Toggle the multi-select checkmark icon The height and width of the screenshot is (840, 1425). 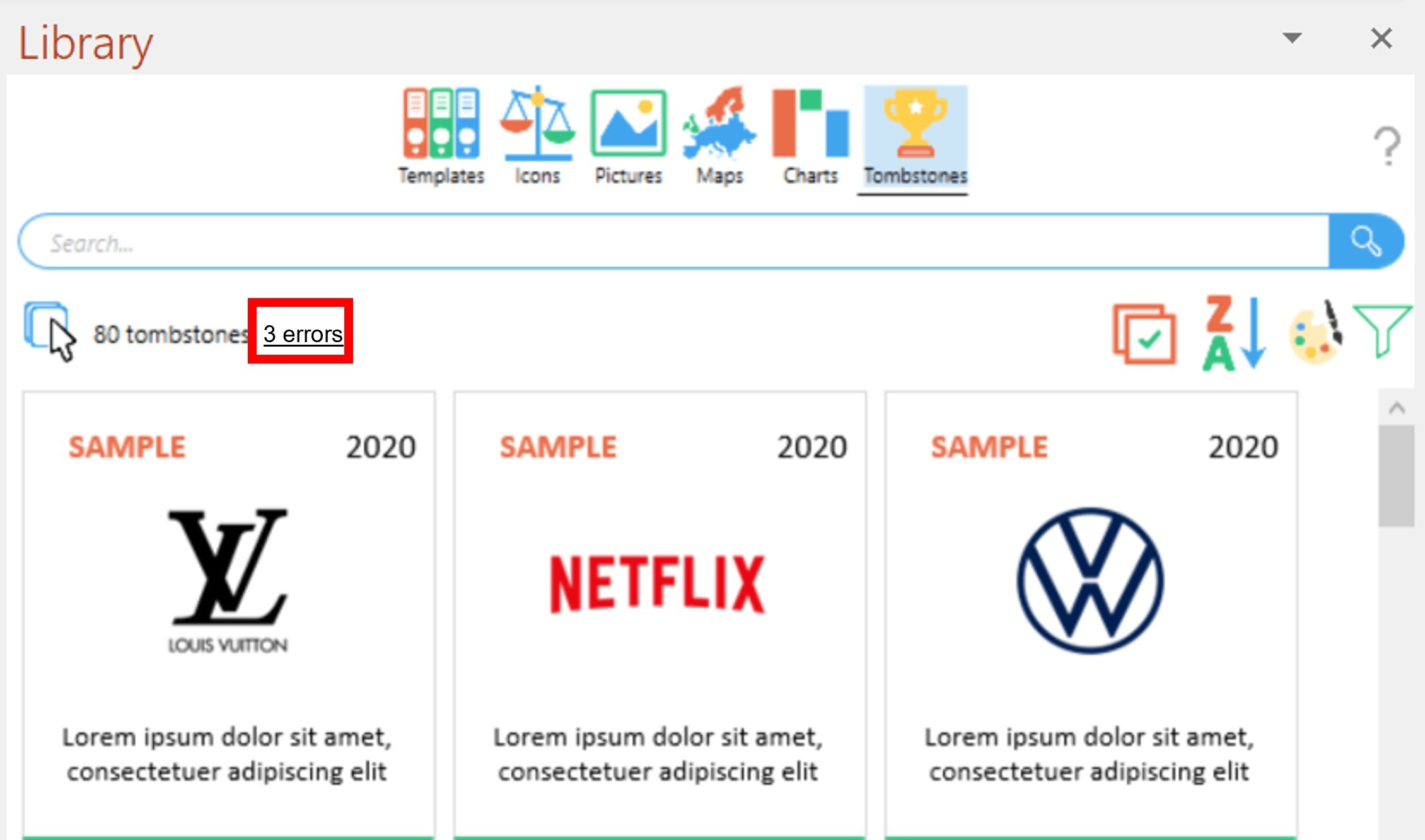pyautogui.click(x=1144, y=334)
